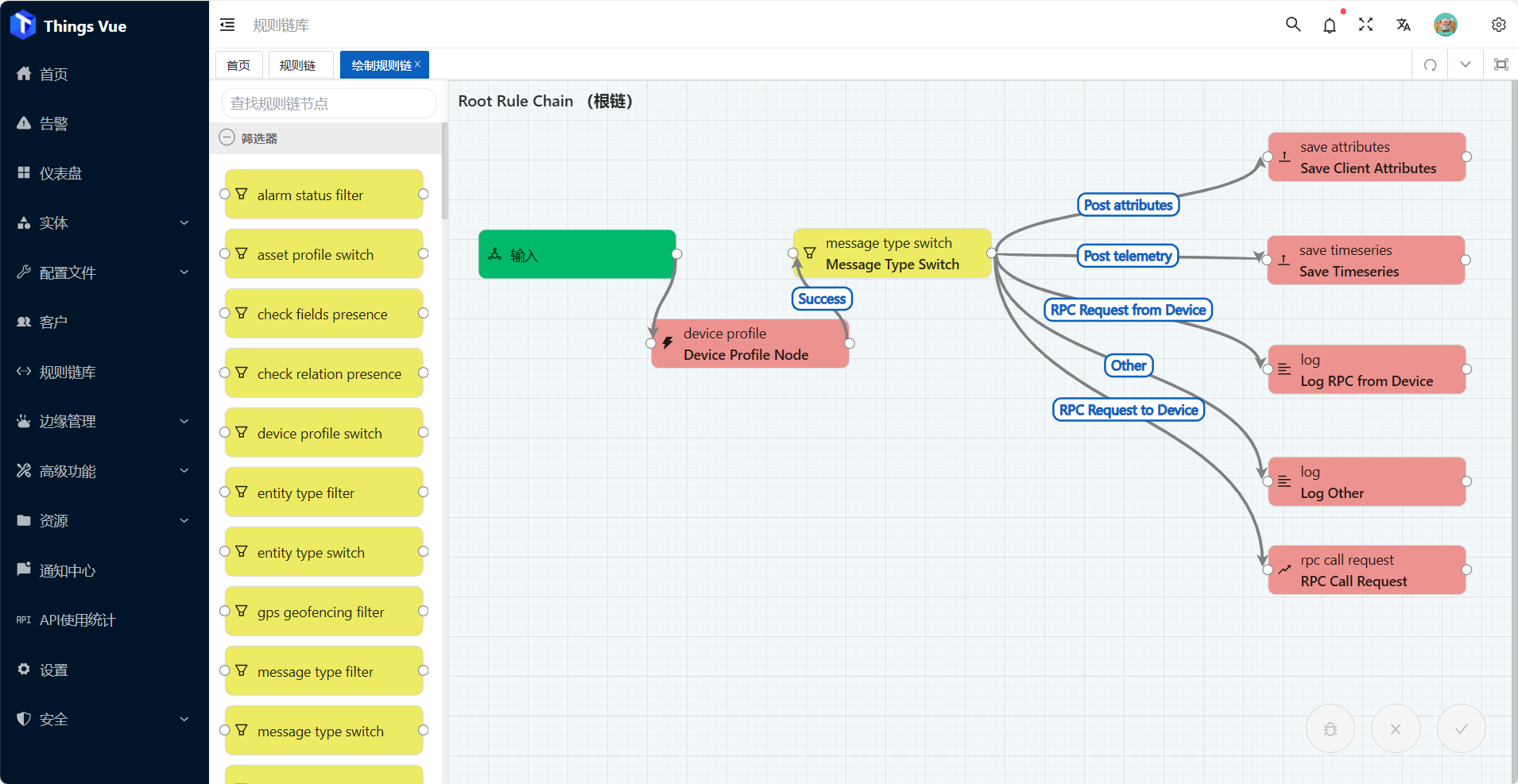Open the search icon in the top bar
Image resolution: width=1518 pixels, height=784 pixels.
1291,25
